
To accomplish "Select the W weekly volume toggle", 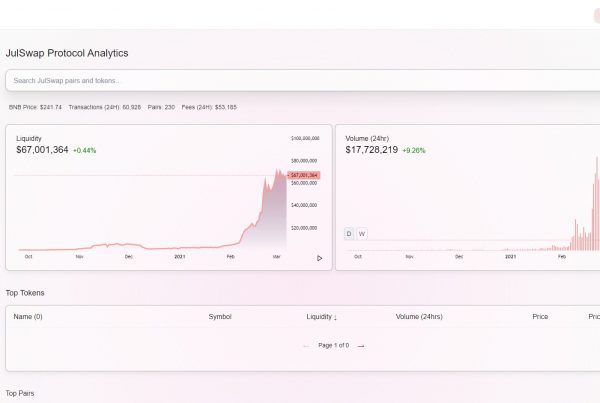I will pos(362,233).
